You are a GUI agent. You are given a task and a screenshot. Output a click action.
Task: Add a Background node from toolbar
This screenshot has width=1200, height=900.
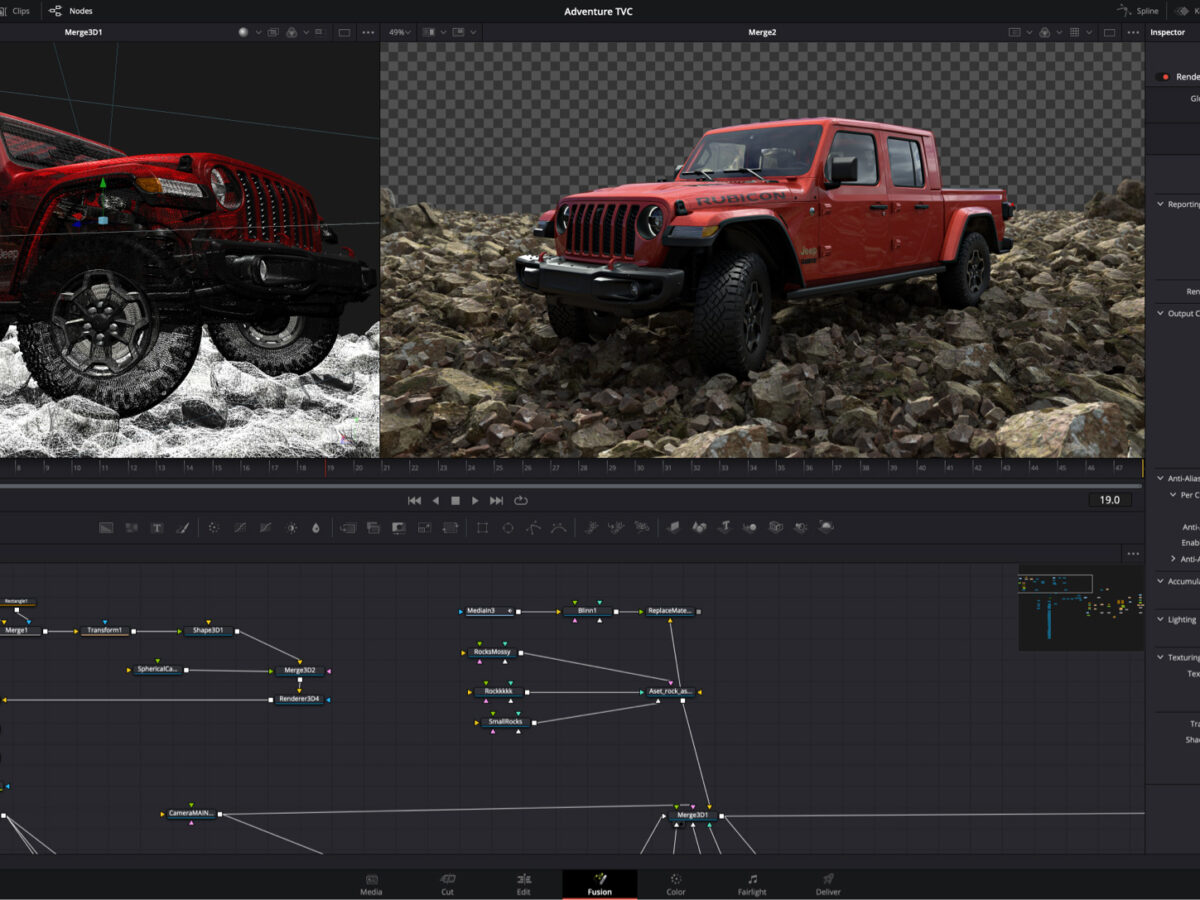pyautogui.click(x=106, y=528)
